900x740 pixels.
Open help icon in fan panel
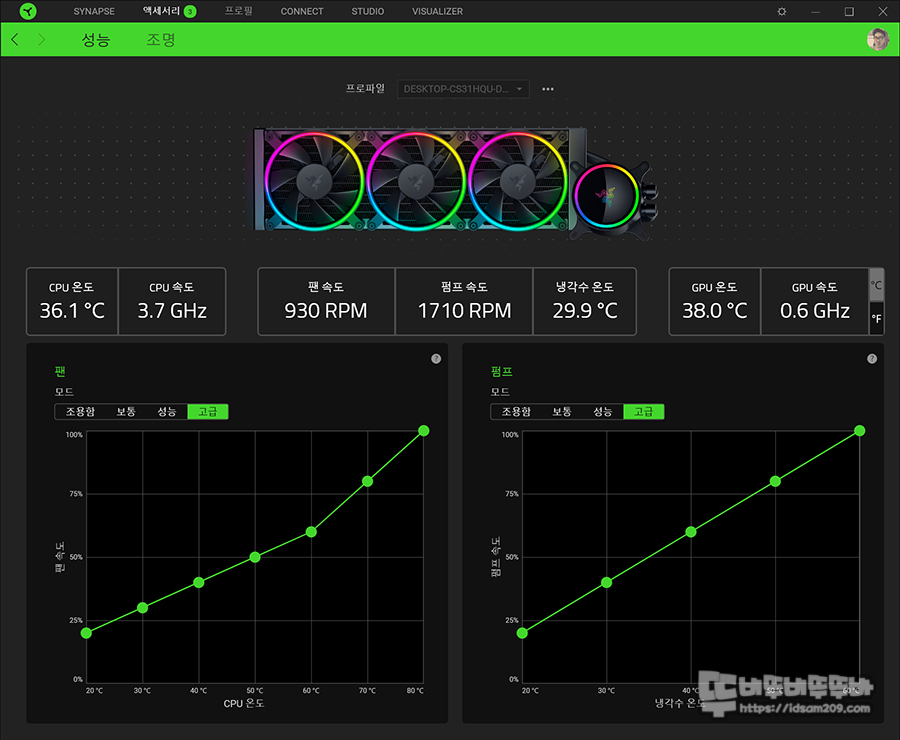436,359
